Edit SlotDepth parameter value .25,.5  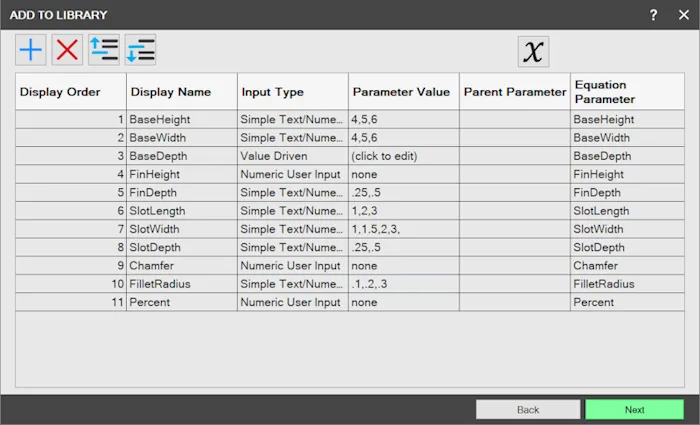pyautogui.click(x=404, y=248)
